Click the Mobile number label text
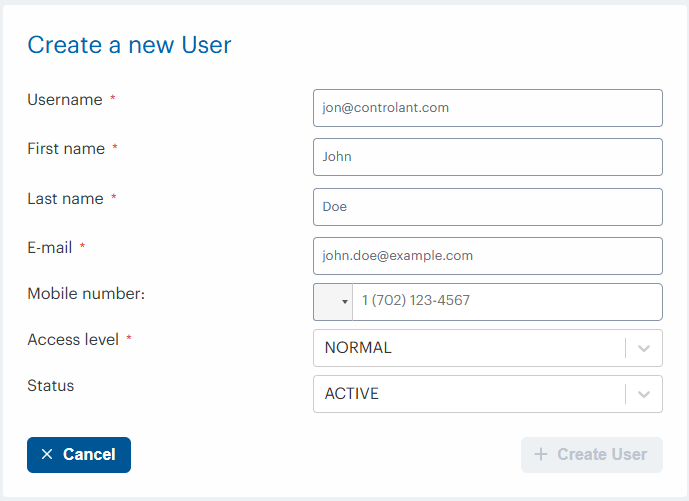 87,294
